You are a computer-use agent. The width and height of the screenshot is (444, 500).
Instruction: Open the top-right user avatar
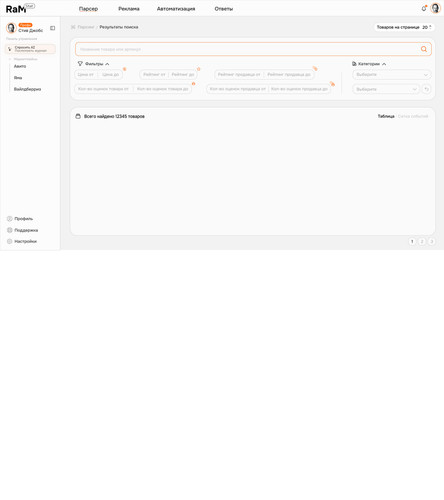point(436,8)
